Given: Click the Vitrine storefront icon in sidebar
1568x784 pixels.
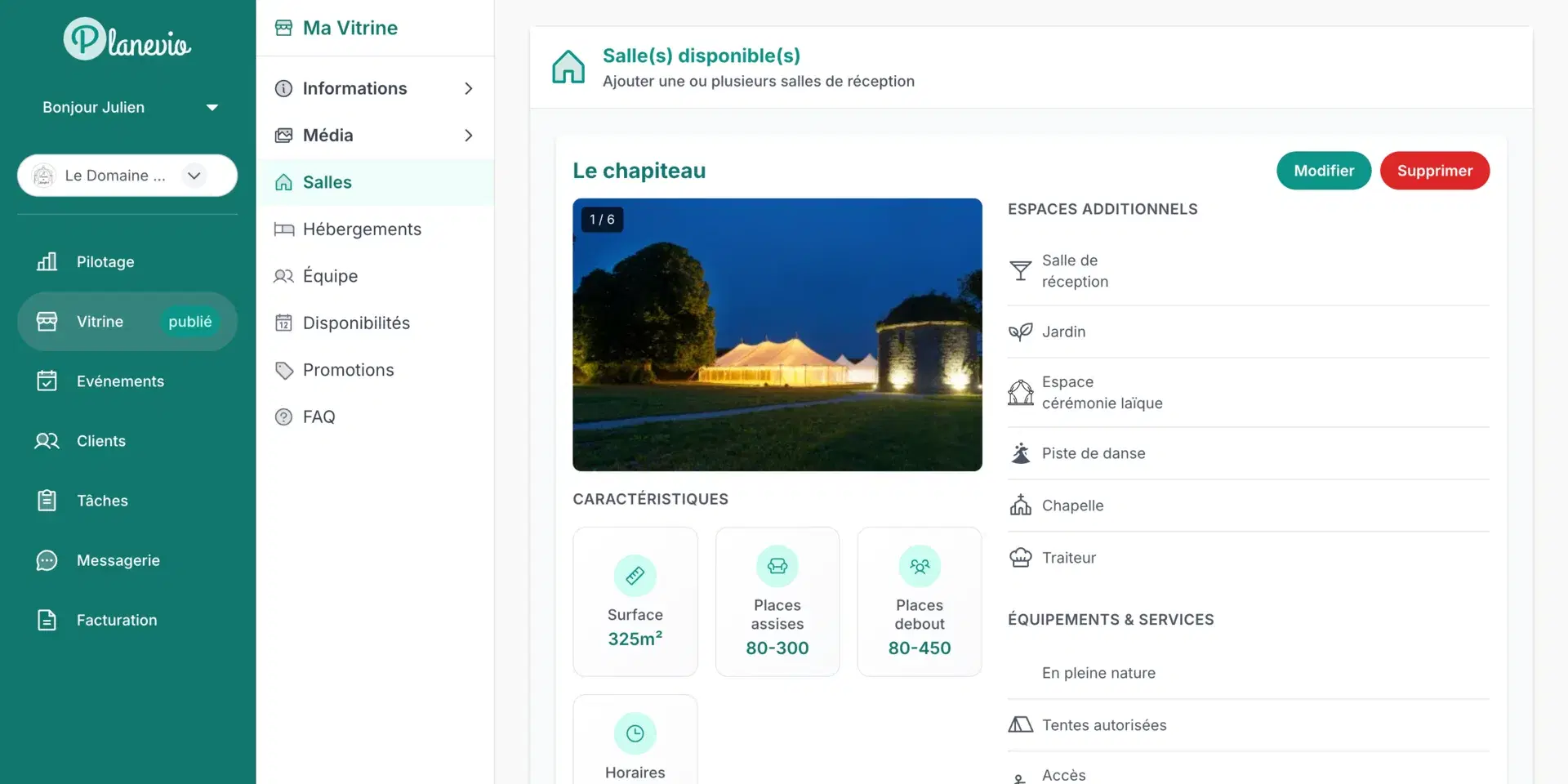Looking at the screenshot, I should click(x=47, y=321).
